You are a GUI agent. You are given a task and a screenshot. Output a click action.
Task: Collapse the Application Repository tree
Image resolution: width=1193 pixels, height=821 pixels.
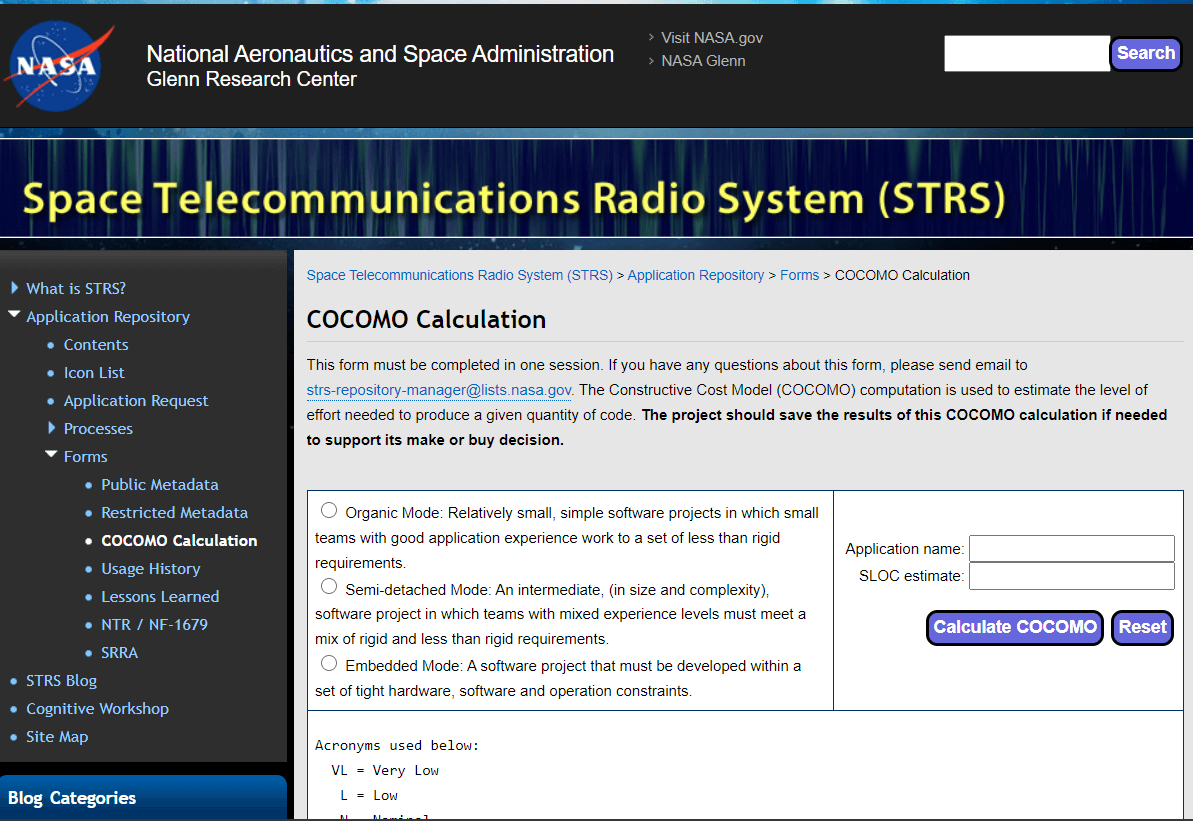14,316
